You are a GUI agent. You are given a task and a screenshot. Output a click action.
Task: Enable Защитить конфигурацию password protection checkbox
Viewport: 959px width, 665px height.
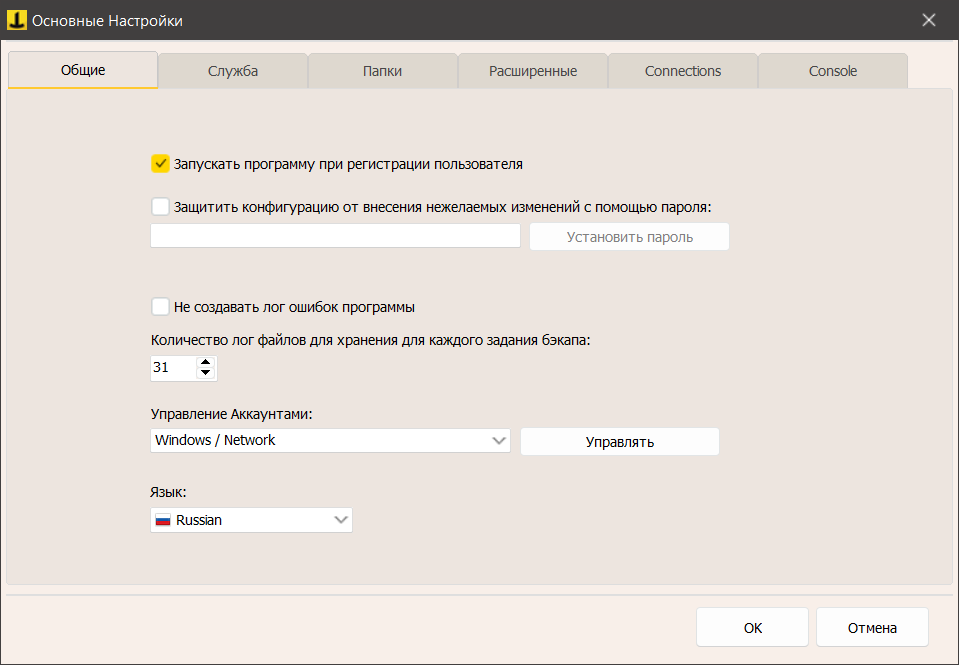coord(160,207)
